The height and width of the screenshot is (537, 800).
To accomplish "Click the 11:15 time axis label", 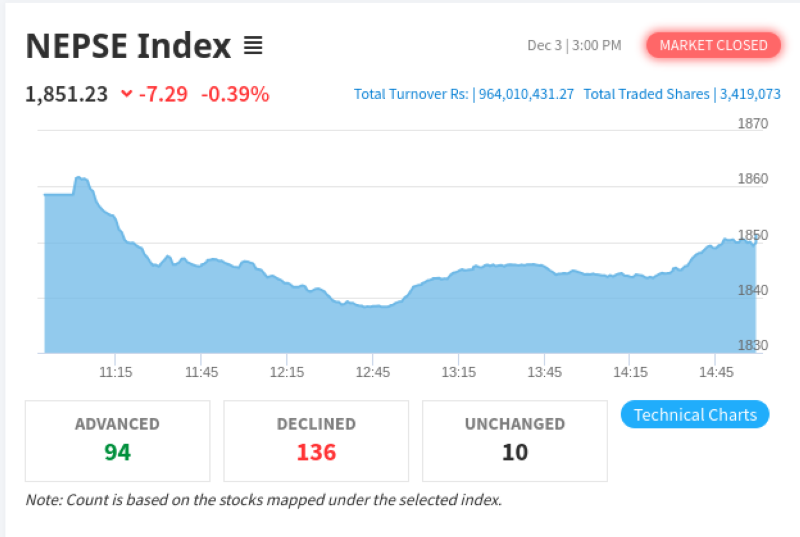I will click(116, 372).
